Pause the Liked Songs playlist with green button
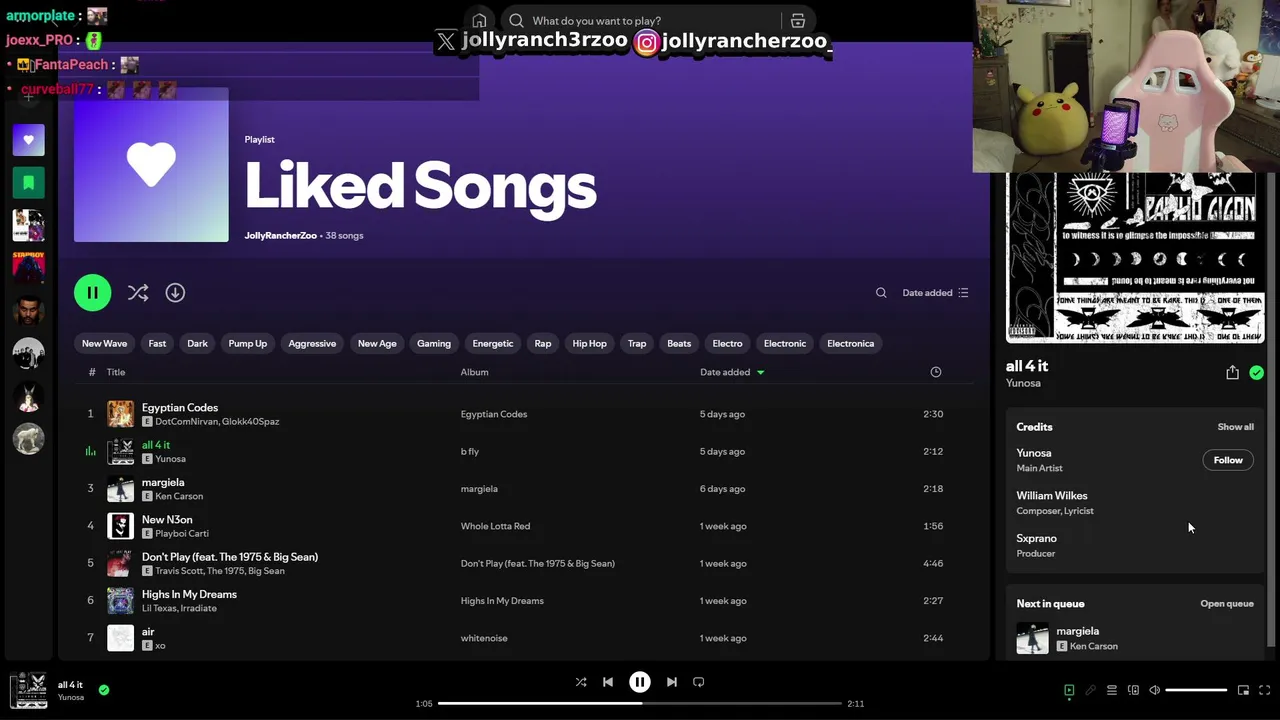The width and height of the screenshot is (1280, 720). click(x=92, y=293)
